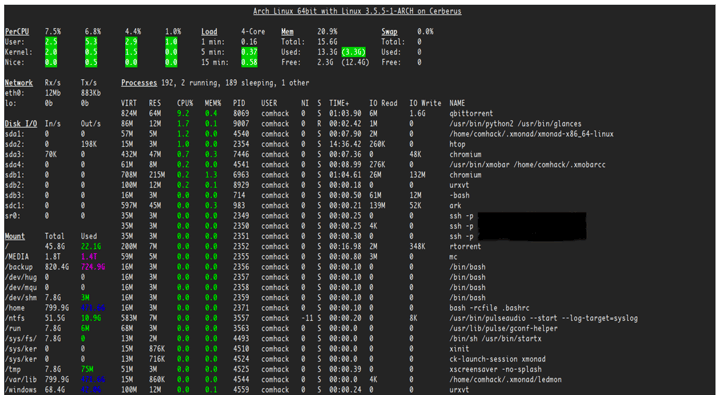Select the ark process name
The height and width of the screenshot is (395, 720).
pos(456,205)
